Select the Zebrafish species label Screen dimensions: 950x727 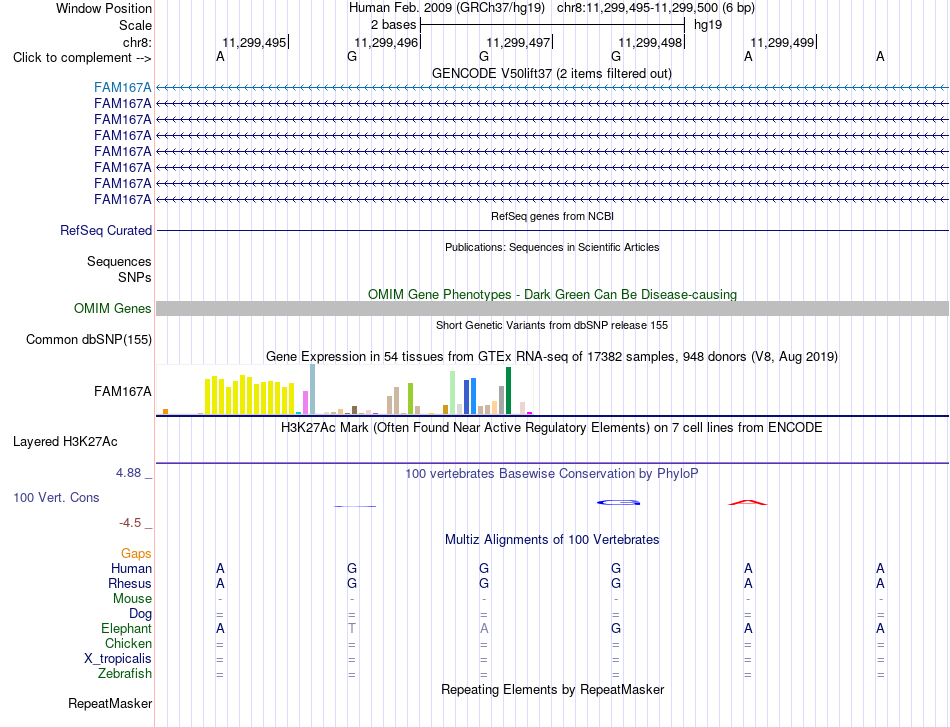(125, 673)
